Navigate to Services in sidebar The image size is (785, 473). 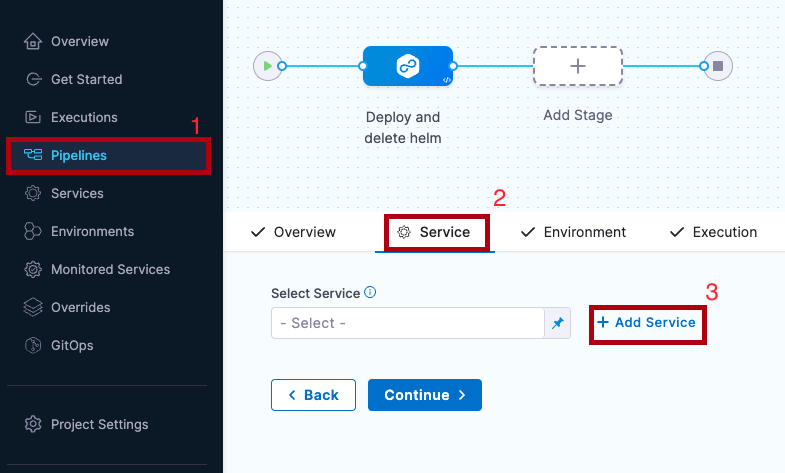click(77, 193)
